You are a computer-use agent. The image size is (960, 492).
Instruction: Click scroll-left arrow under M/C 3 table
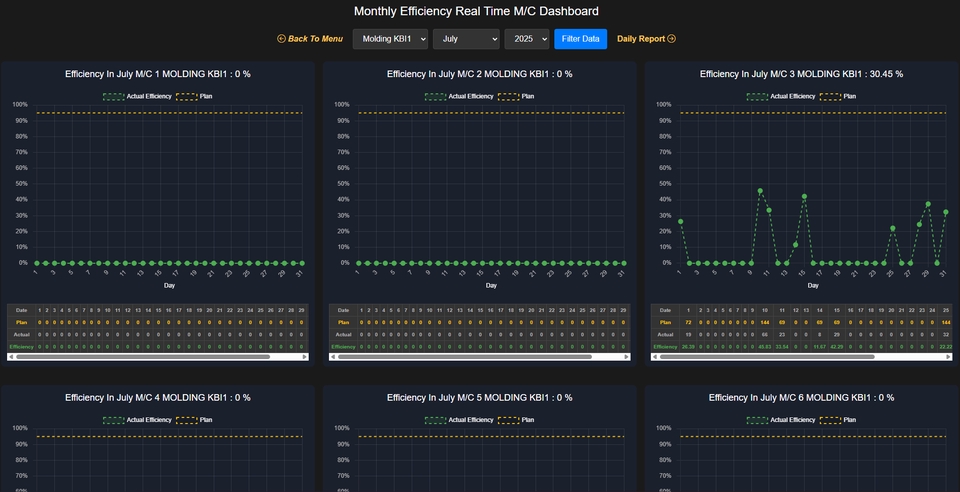tap(656, 356)
